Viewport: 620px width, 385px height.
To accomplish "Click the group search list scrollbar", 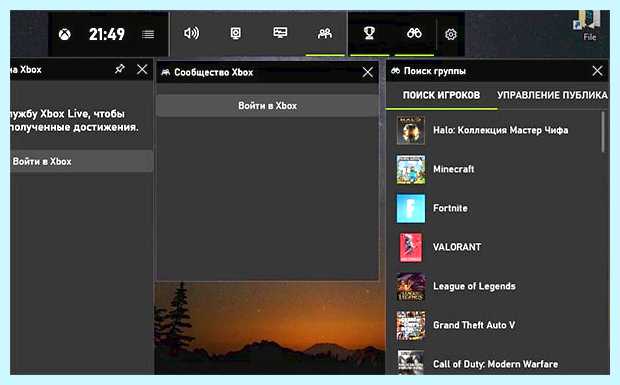I will [x=603, y=132].
